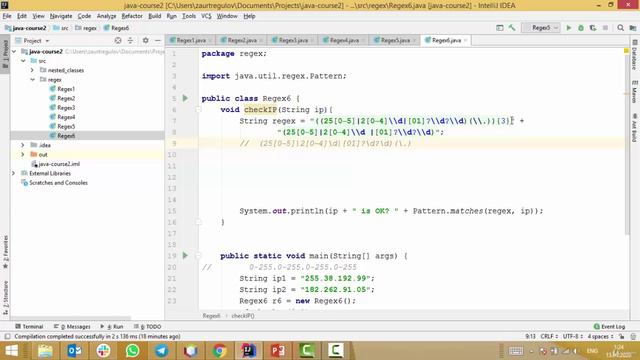Toggle the Database tool window side tab
This screenshot has width=640, height=360.
(635, 55)
